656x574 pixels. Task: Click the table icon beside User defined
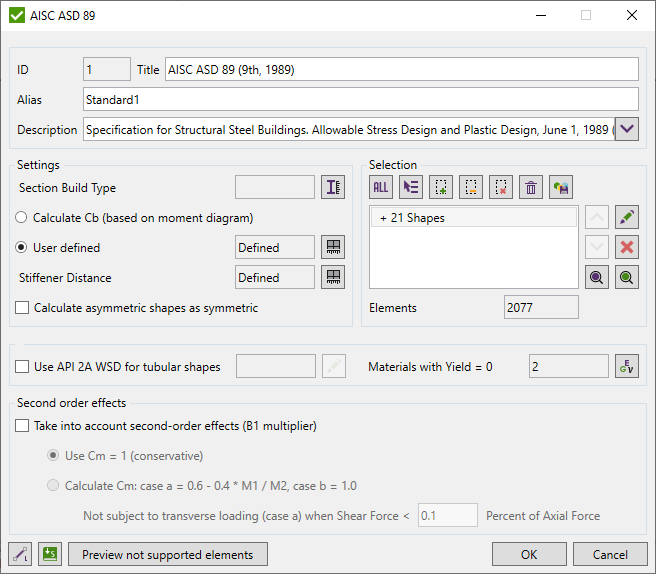tap(333, 247)
